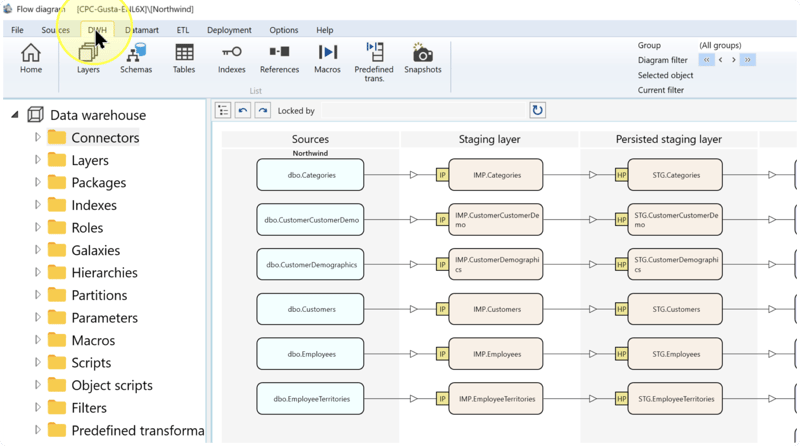The image size is (800, 446).
Task: Select the dbo.Categories source node
Action: click(x=310, y=175)
